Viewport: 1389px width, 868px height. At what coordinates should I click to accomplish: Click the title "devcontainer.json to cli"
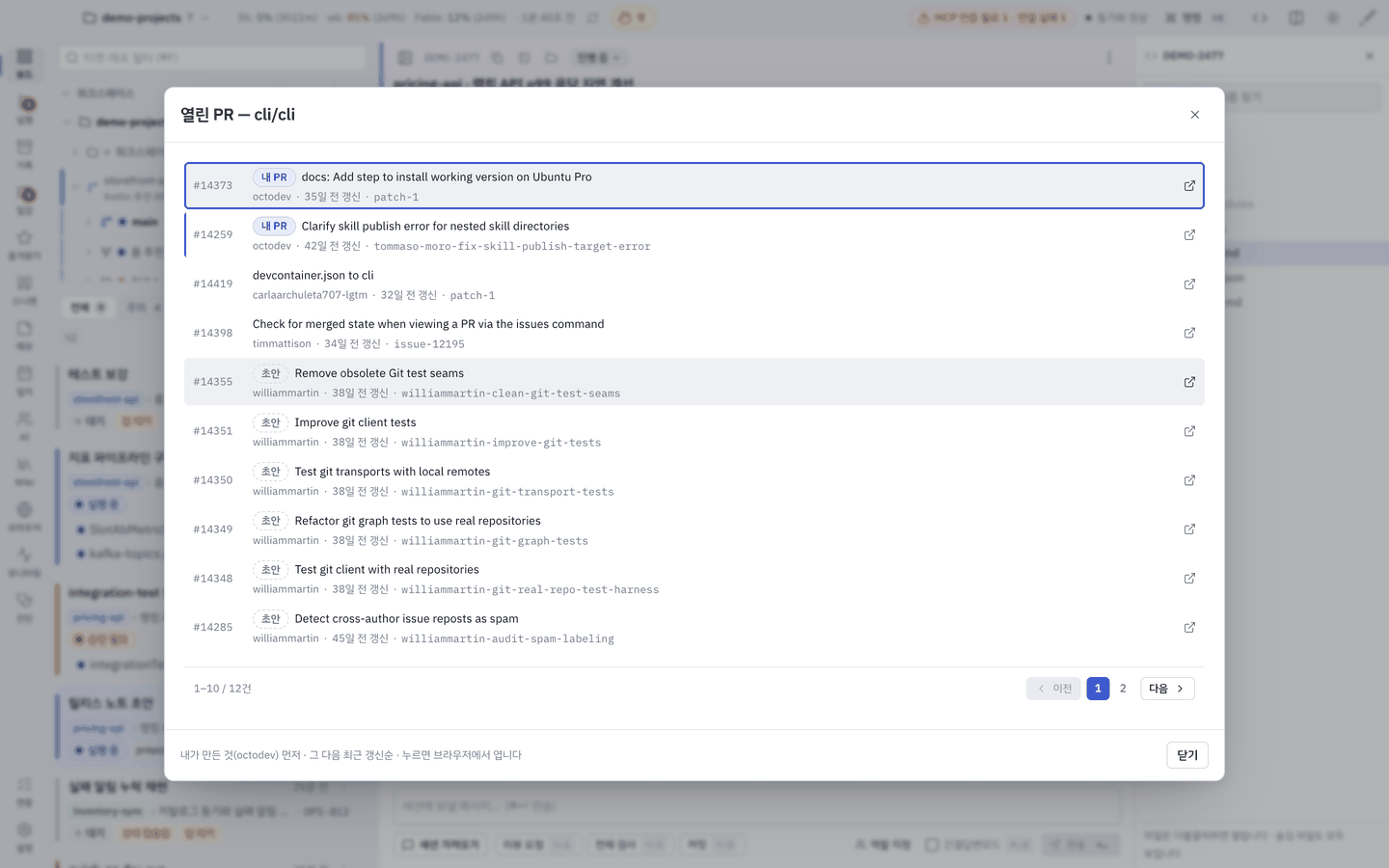click(x=313, y=276)
